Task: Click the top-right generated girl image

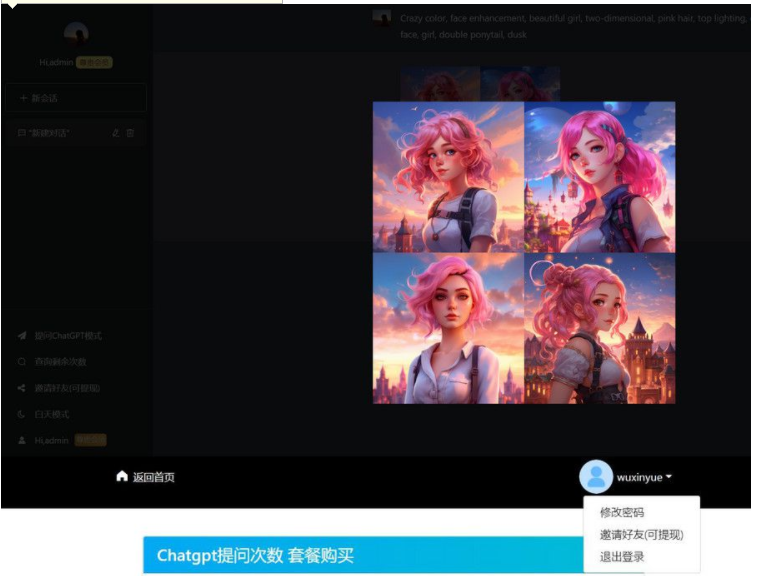Action: click(599, 177)
